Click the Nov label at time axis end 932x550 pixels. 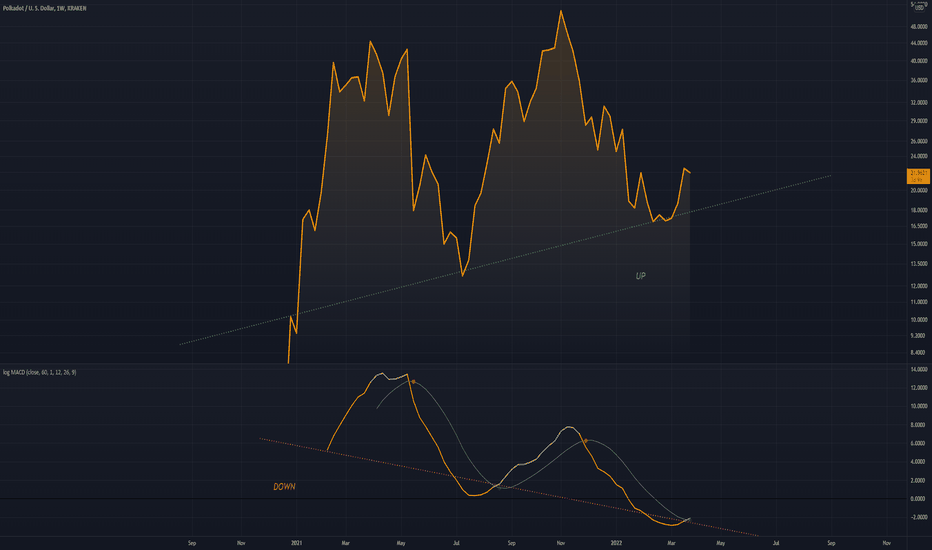tap(886, 543)
